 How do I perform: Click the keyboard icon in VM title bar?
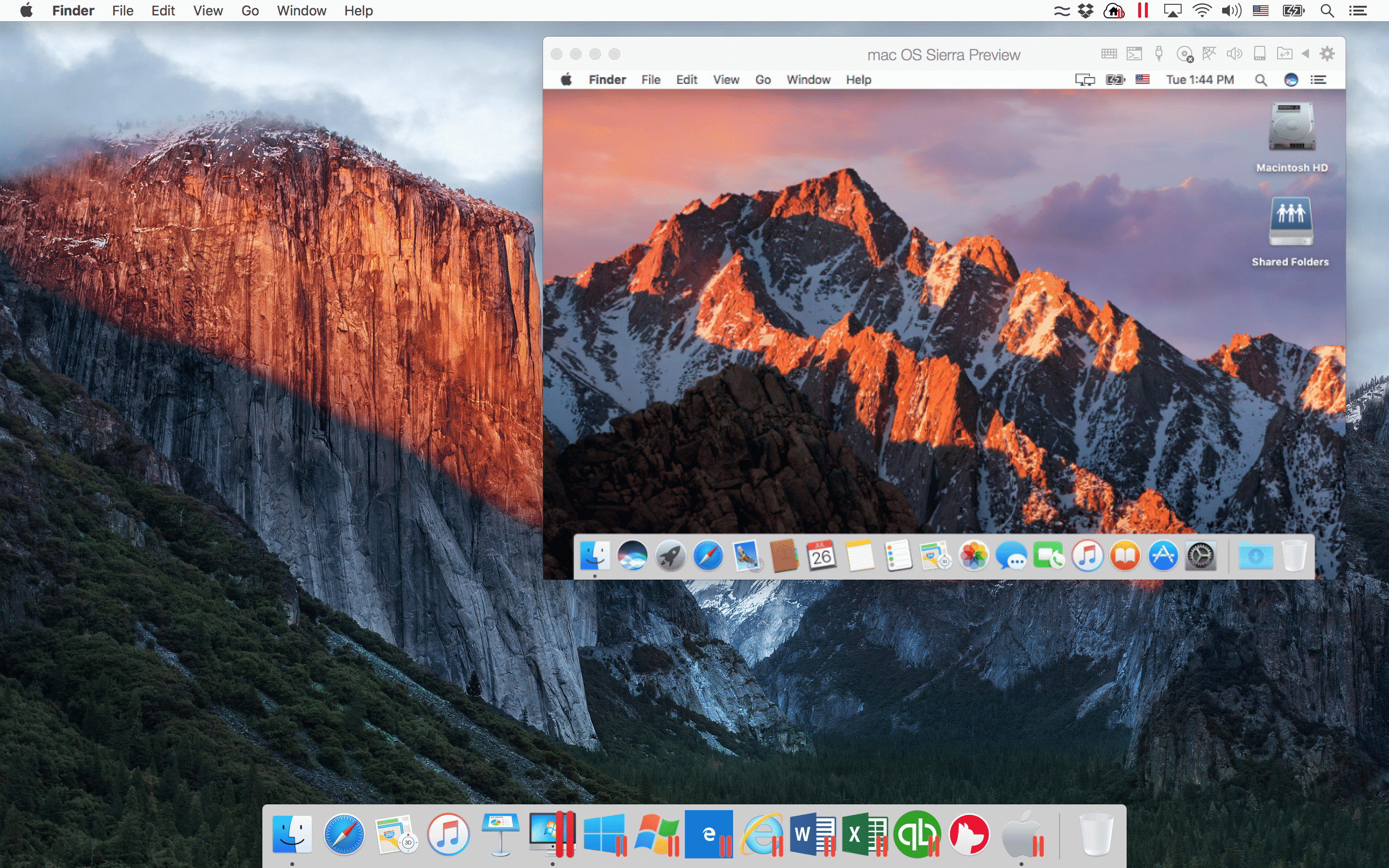(1109, 54)
